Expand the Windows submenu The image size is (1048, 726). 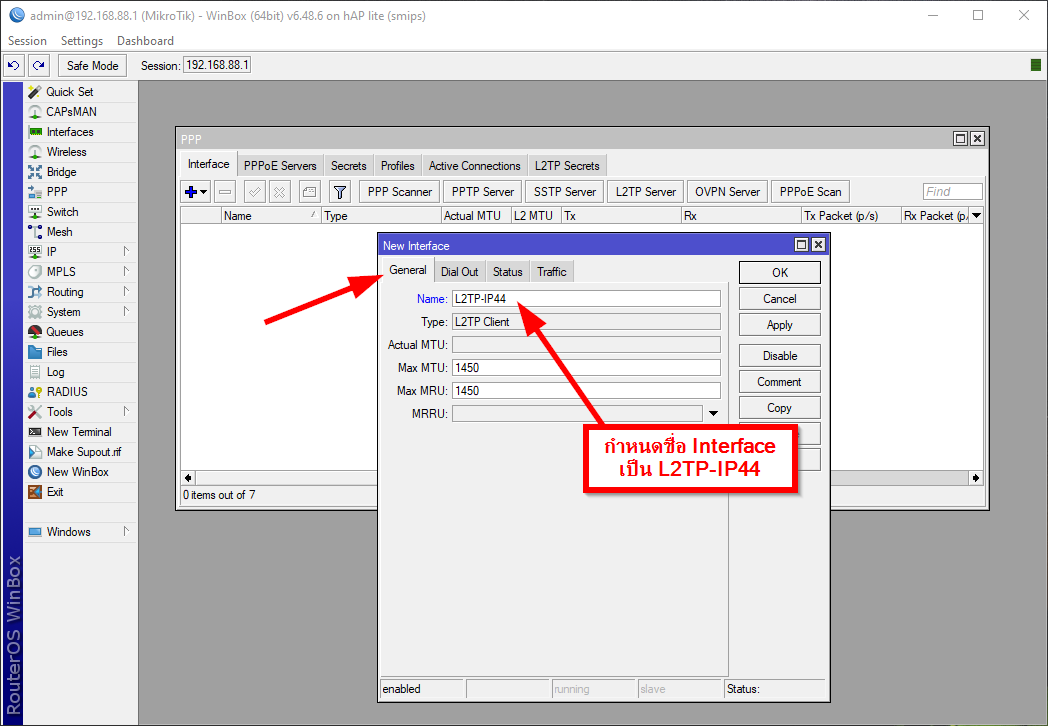(126, 531)
